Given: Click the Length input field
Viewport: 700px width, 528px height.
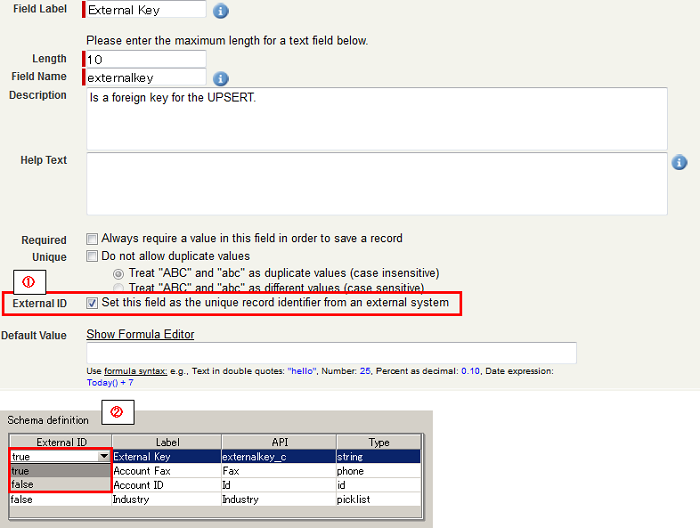Looking at the screenshot, I should (145, 59).
